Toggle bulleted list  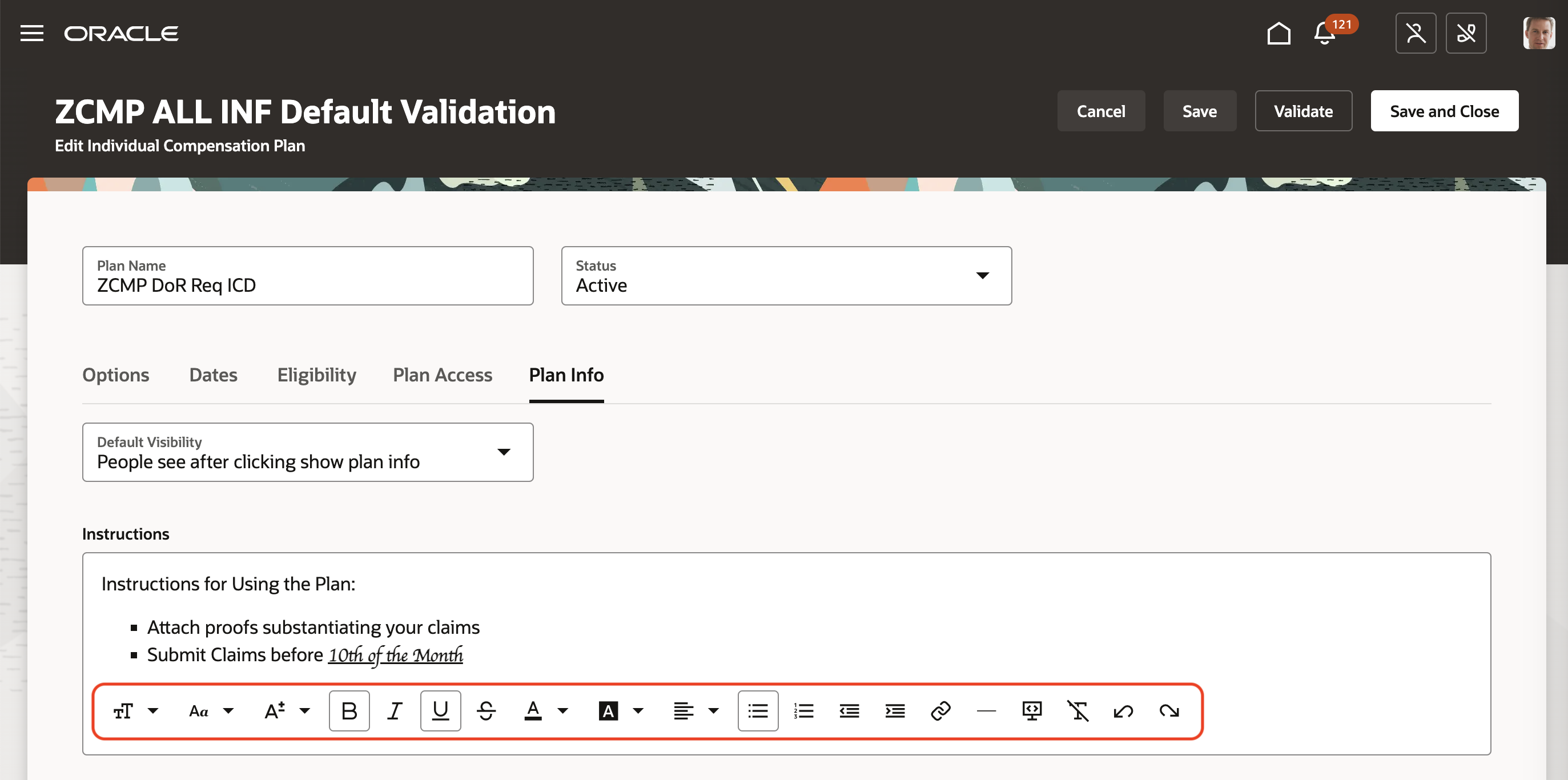[x=758, y=710]
